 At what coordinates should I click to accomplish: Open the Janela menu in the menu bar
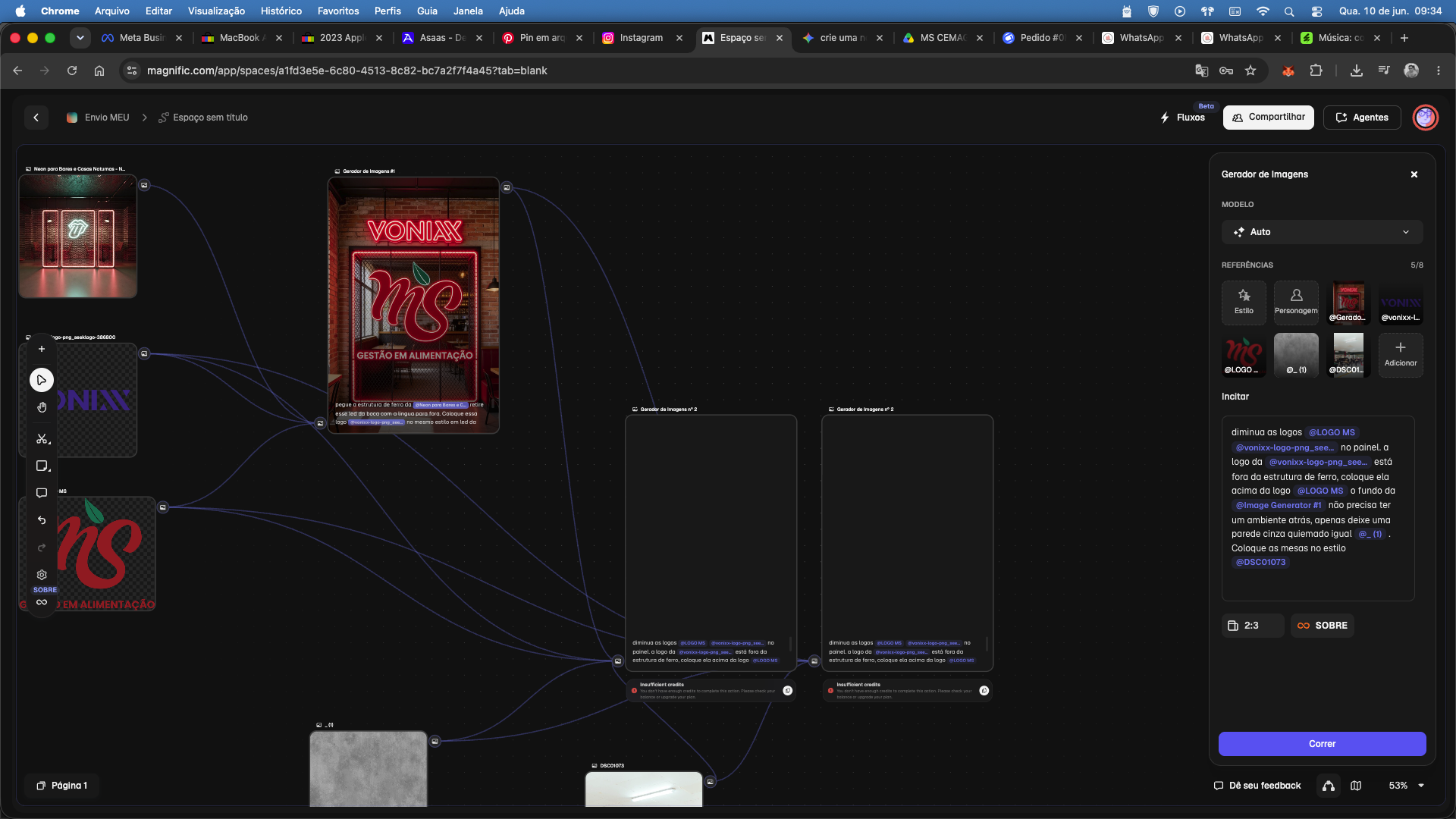(x=468, y=11)
